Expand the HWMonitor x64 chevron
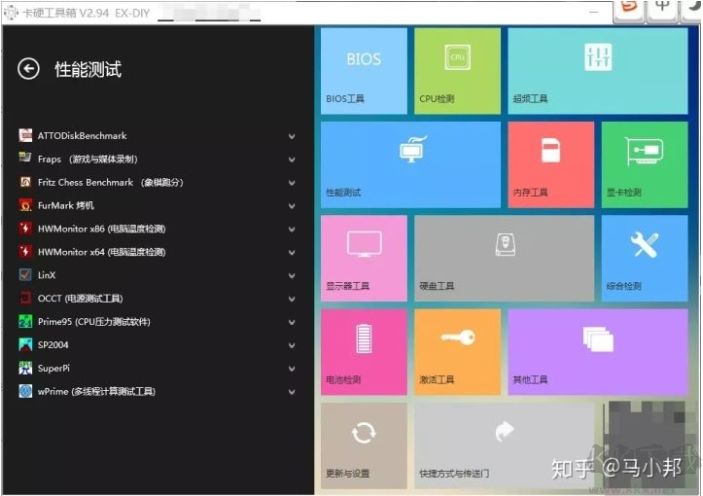 pos(292,253)
